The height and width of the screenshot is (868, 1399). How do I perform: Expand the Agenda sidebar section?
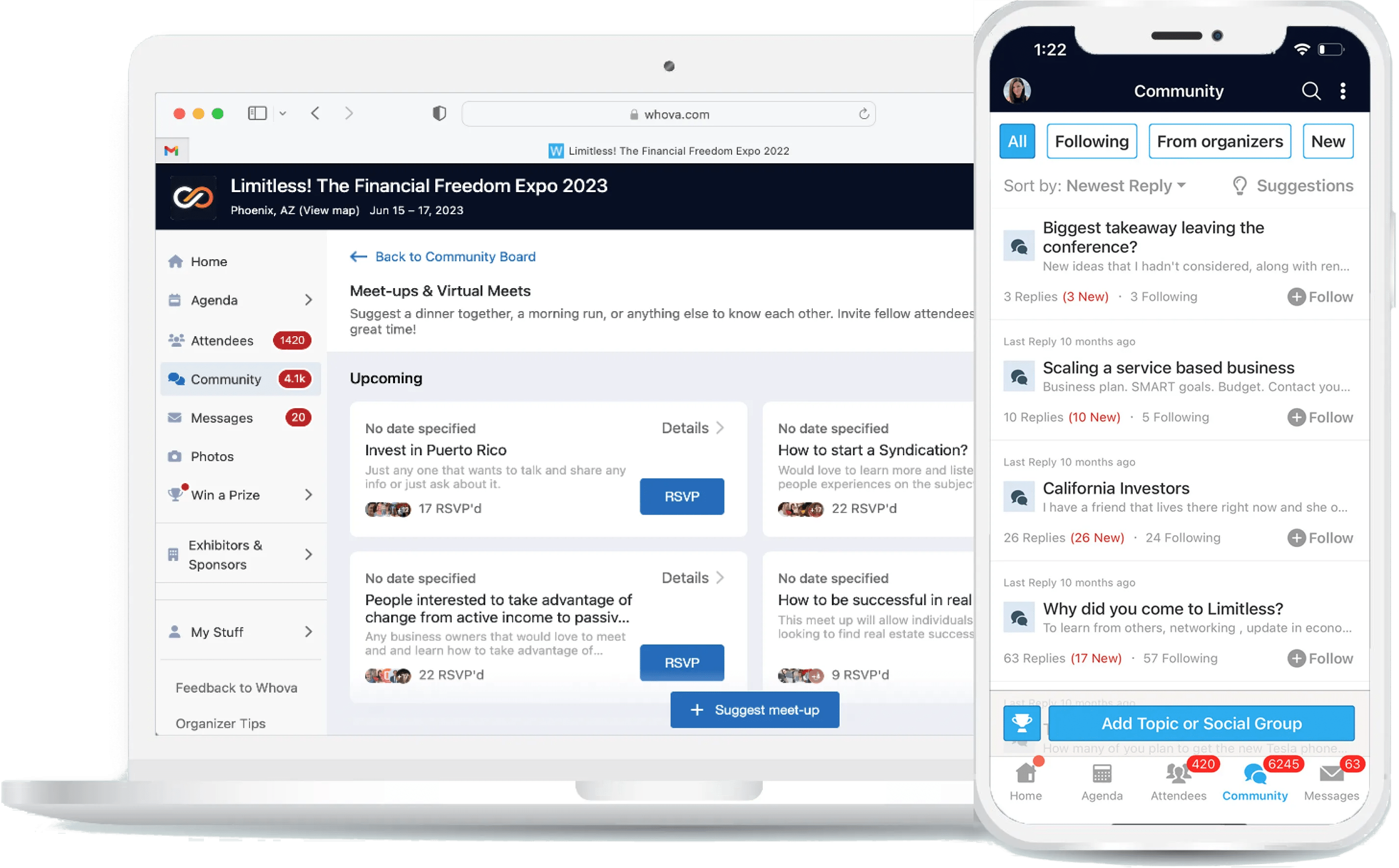tap(308, 299)
